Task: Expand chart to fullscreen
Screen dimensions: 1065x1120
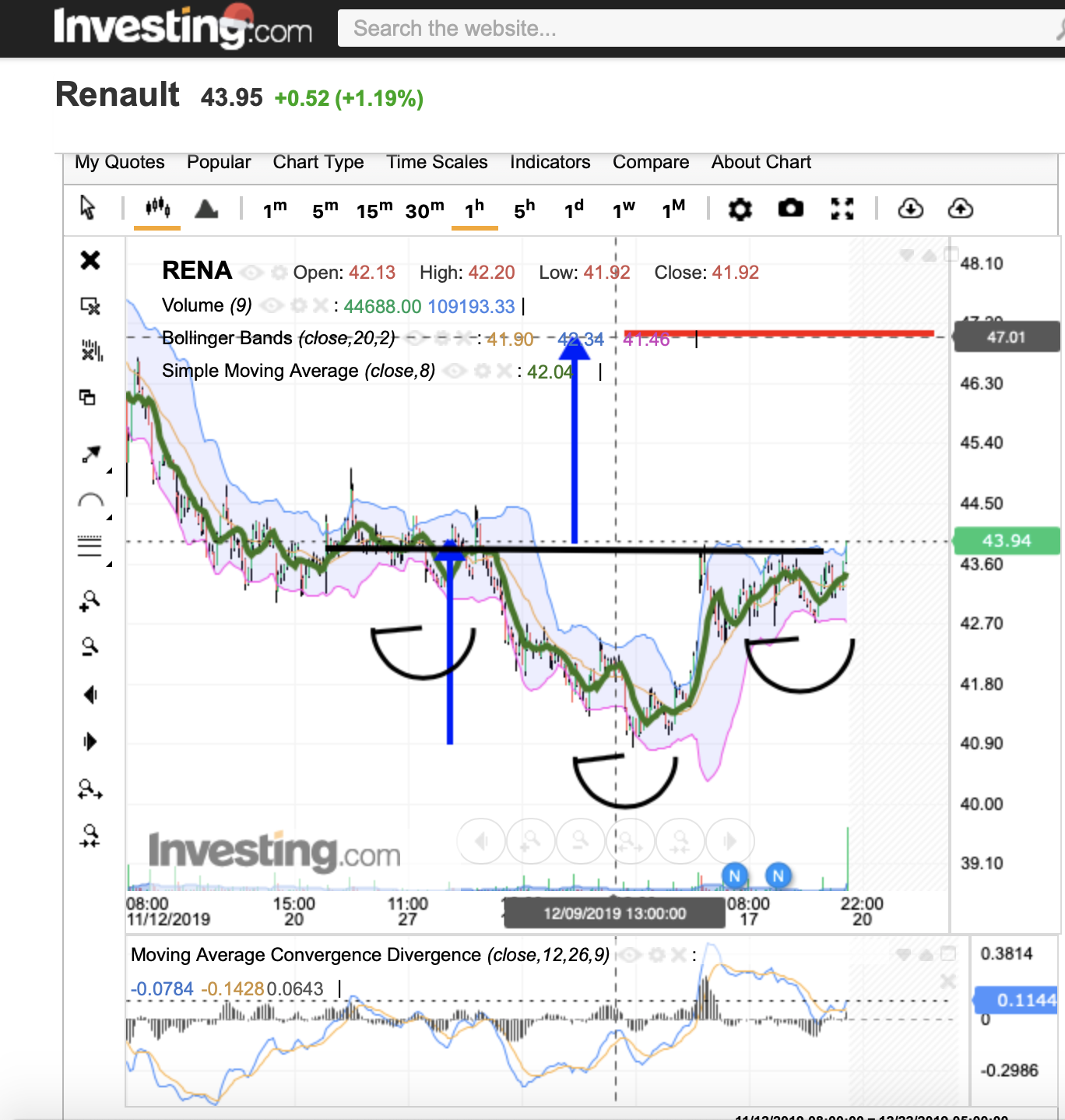Action: [x=842, y=208]
